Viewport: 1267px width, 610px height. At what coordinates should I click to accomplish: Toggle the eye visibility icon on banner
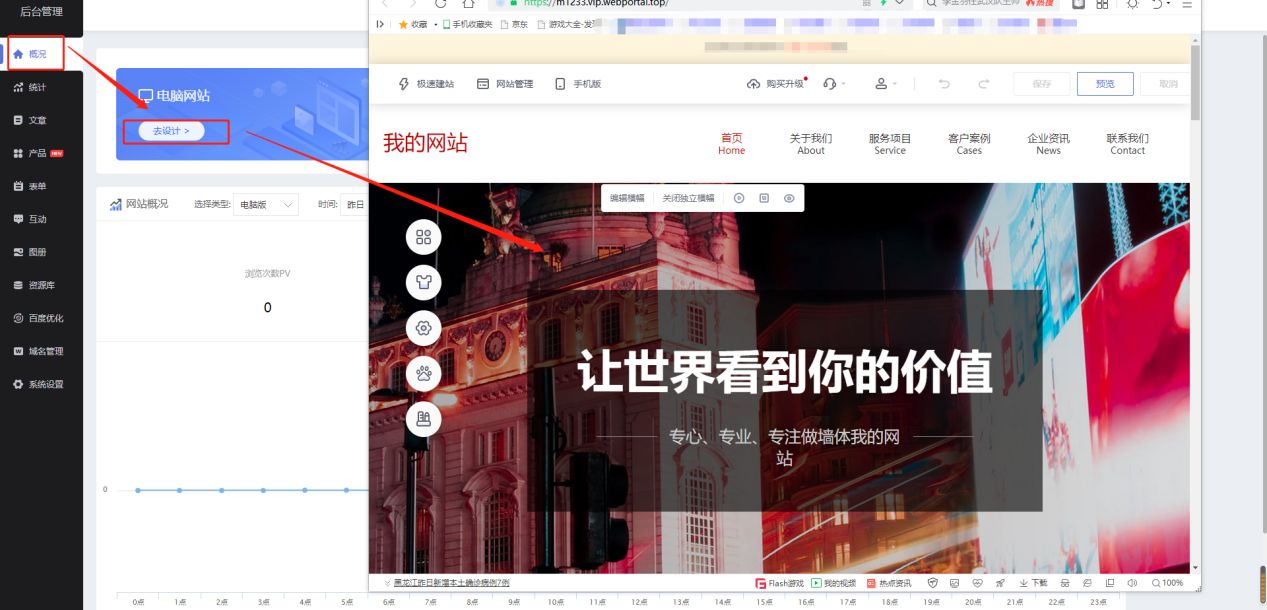tap(789, 198)
